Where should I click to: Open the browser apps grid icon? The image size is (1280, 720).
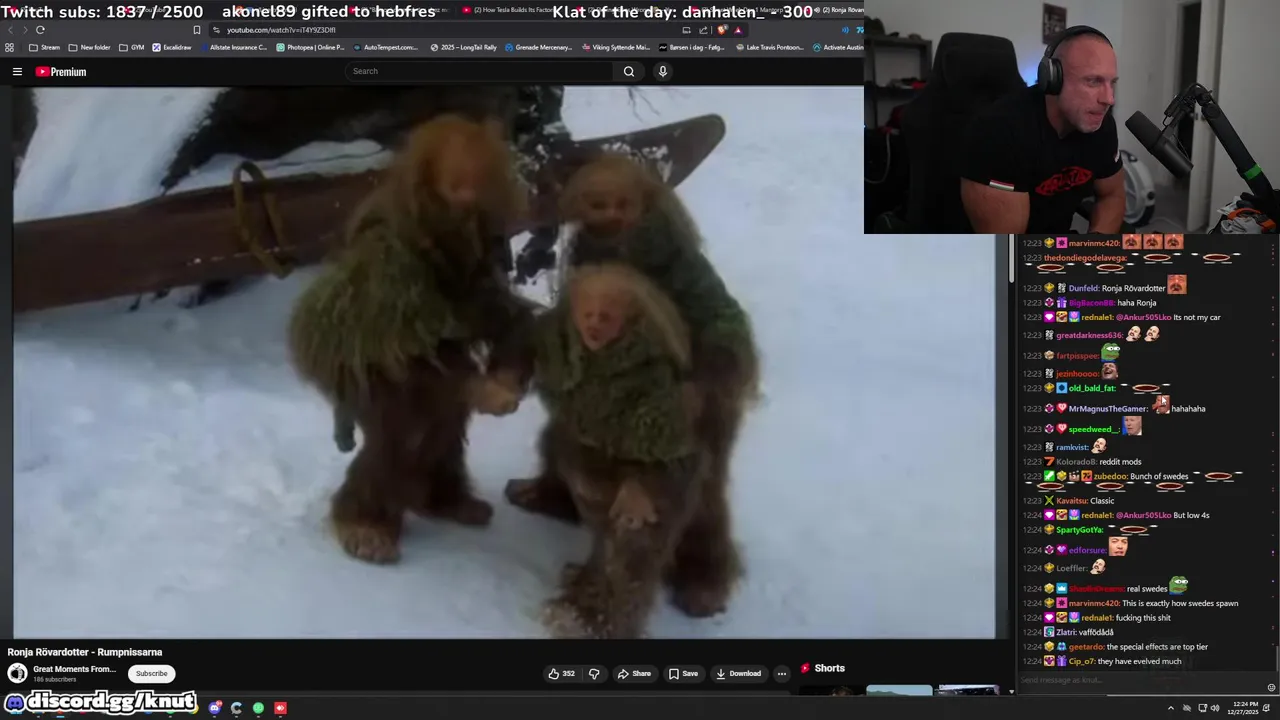[x=10, y=47]
